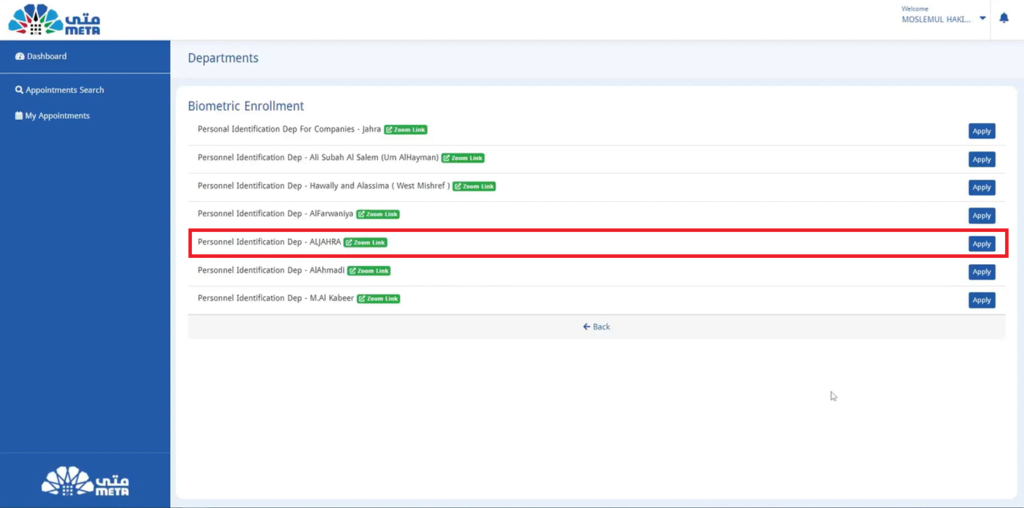The height and width of the screenshot is (508, 1024).
Task: Open Appointments Search in the sidebar
Action: (64, 90)
